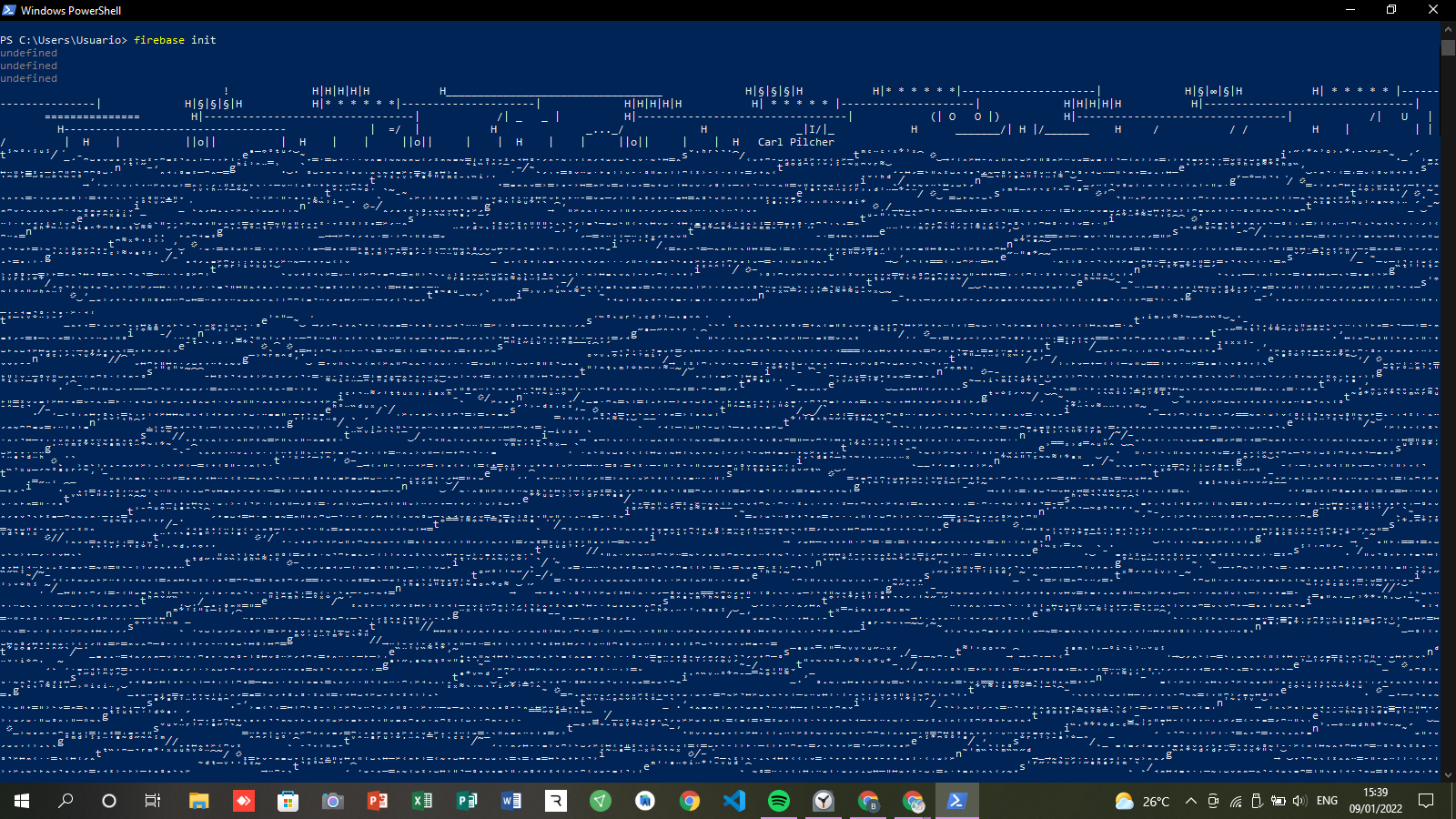
Task: Open Meet Now tray icon
Action: 1213,801
